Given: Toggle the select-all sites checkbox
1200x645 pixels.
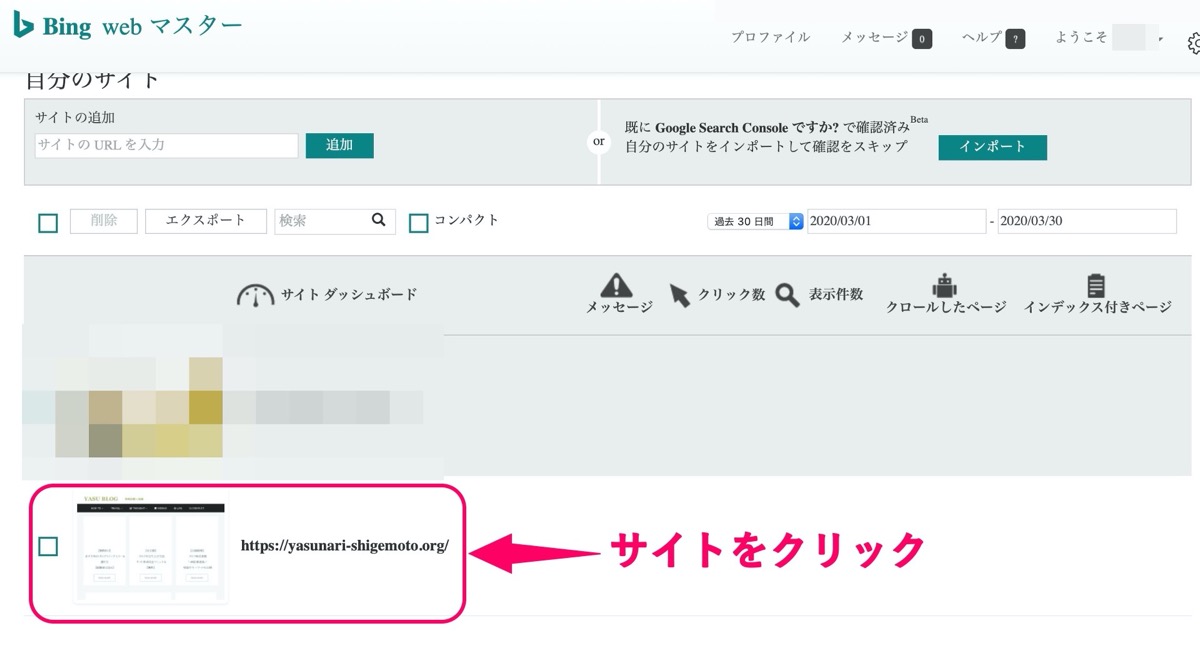Looking at the screenshot, I should (x=48, y=222).
